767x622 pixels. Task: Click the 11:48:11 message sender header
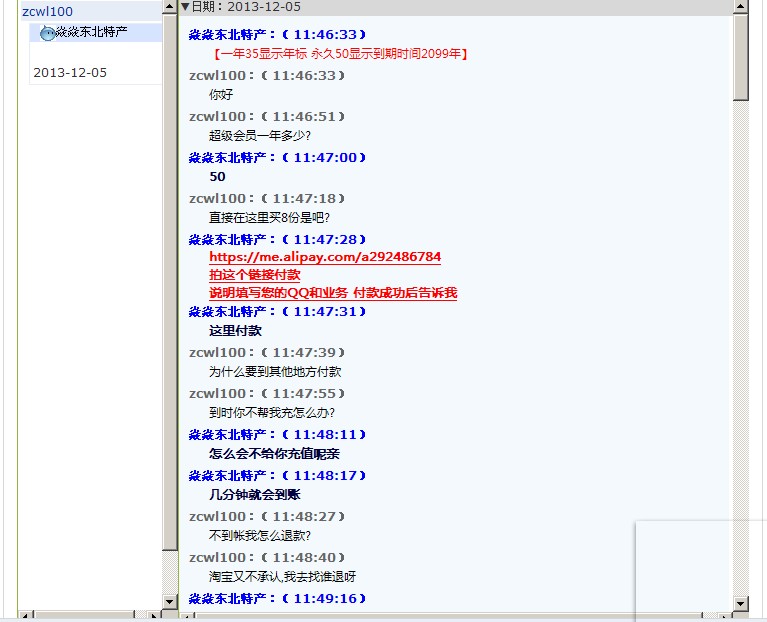[278, 435]
